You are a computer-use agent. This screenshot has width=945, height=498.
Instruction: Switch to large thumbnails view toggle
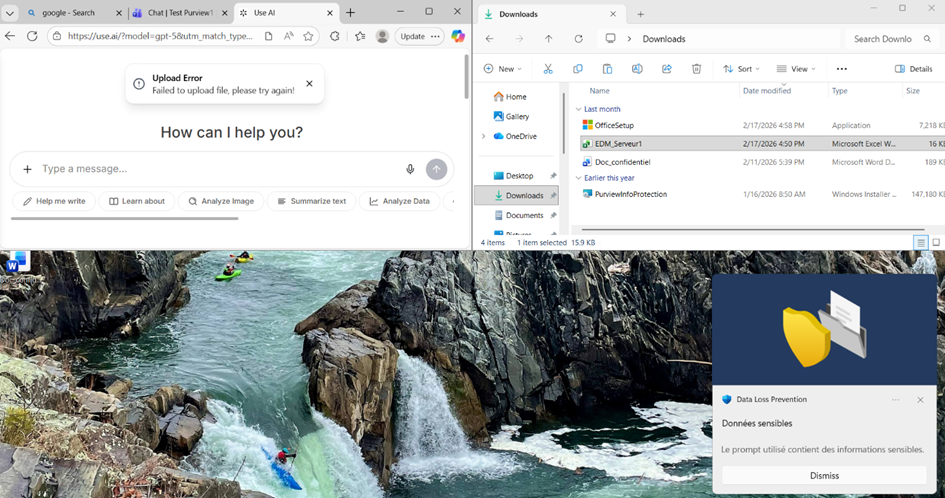click(x=936, y=242)
